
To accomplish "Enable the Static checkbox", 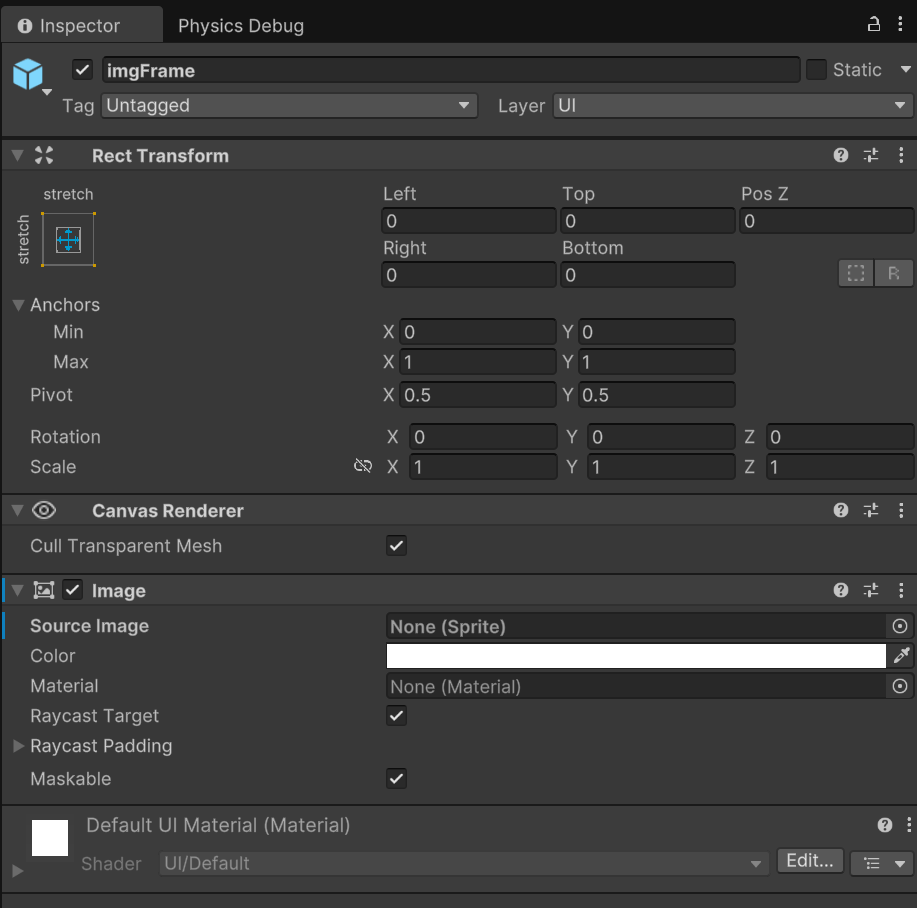I will (816, 70).
